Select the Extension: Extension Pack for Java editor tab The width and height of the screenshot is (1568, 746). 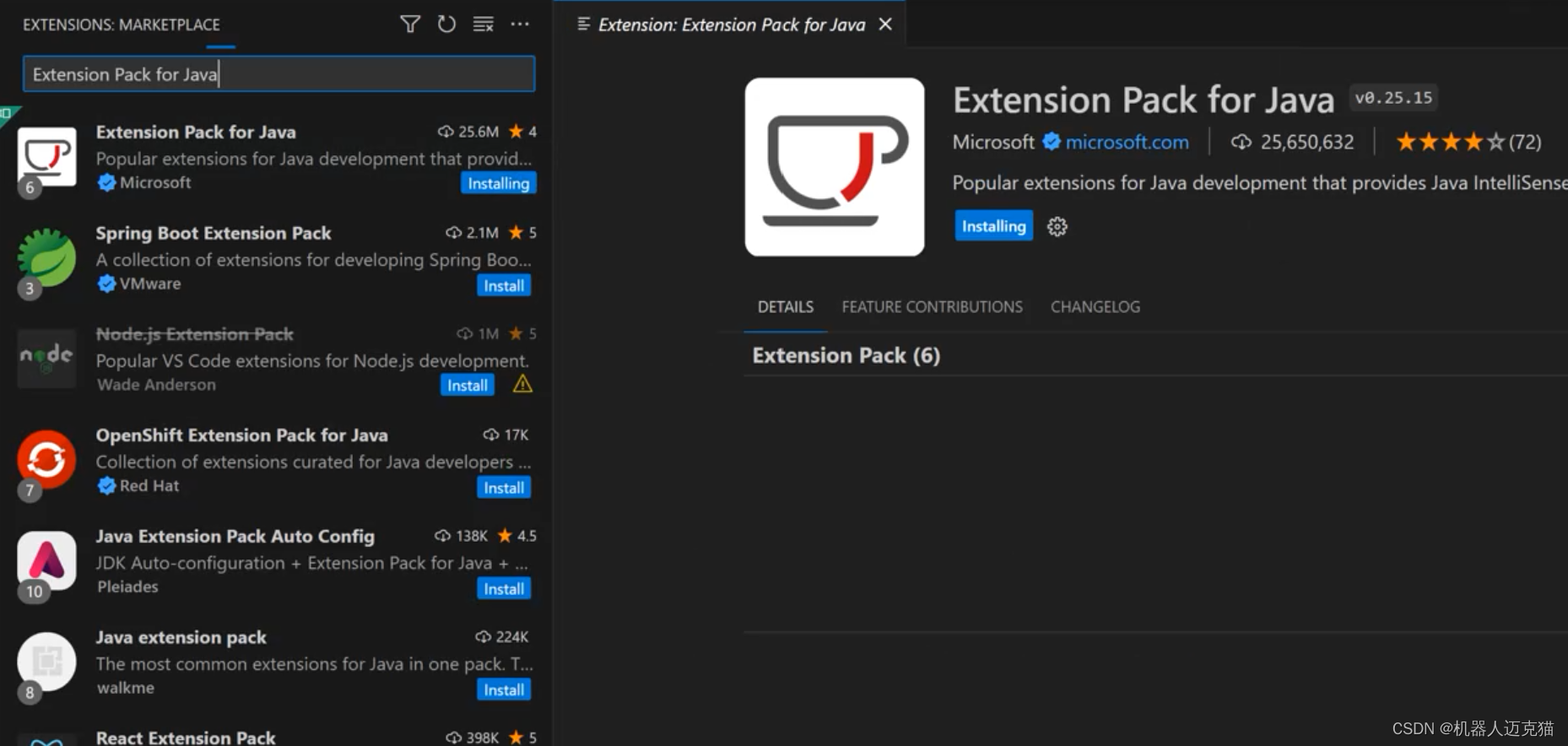(x=732, y=24)
